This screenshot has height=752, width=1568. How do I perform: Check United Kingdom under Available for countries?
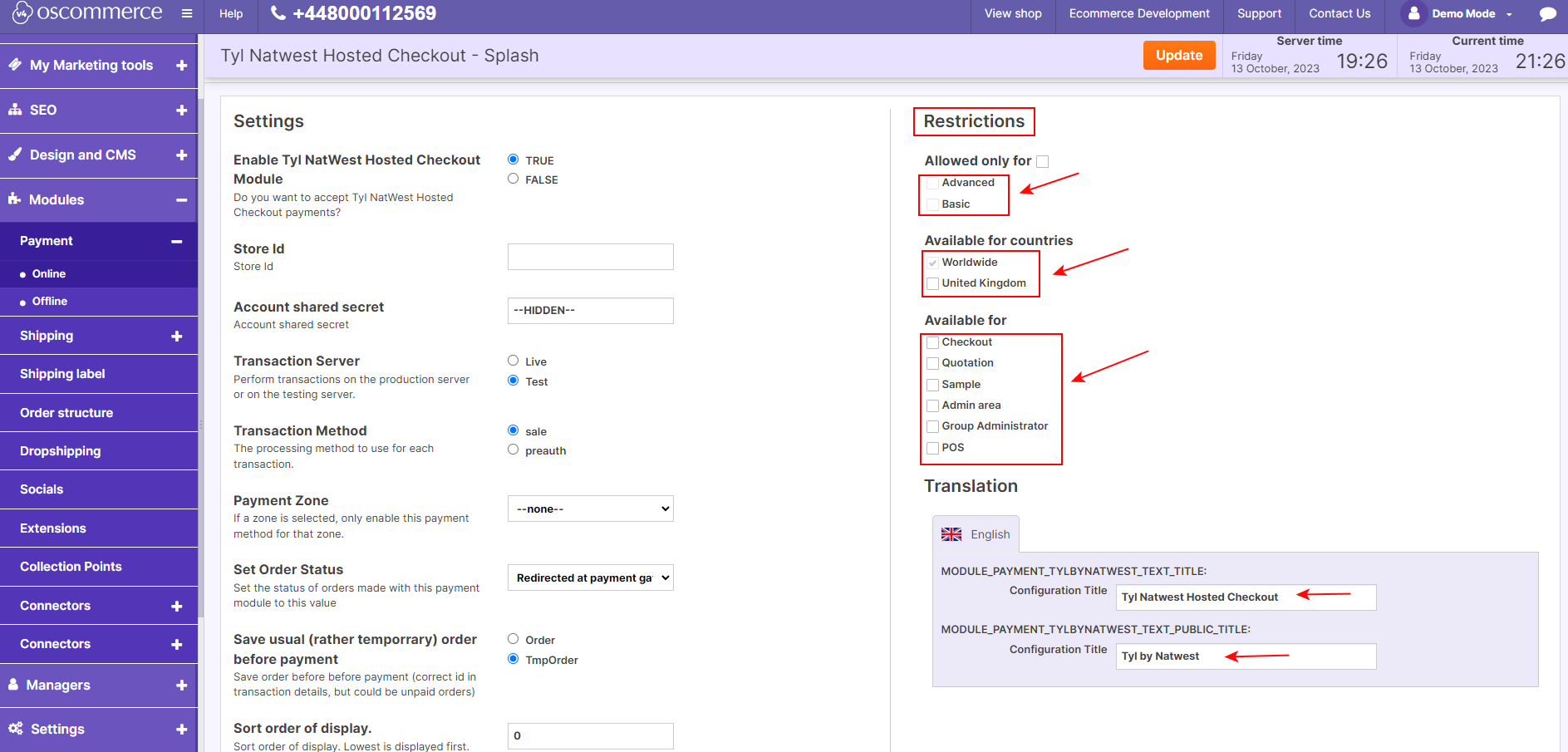point(932,283)
